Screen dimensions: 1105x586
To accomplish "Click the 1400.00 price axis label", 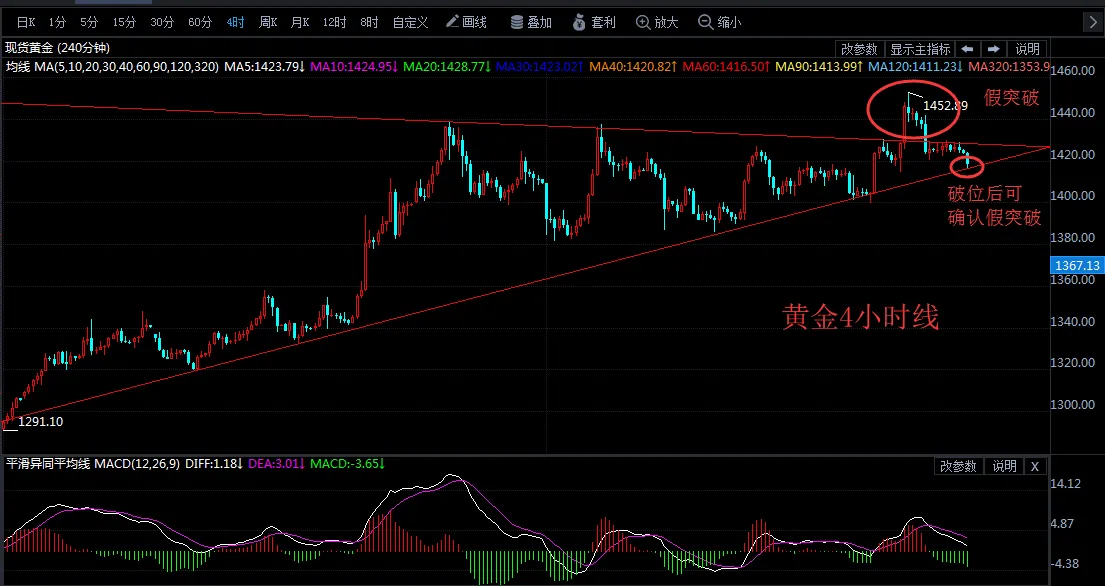I will (1075, 196).
